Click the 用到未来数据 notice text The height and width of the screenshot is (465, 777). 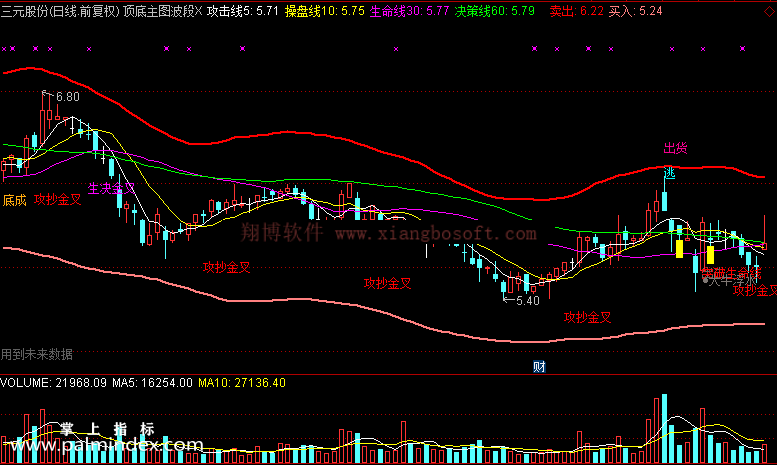(x=37, y=354)
